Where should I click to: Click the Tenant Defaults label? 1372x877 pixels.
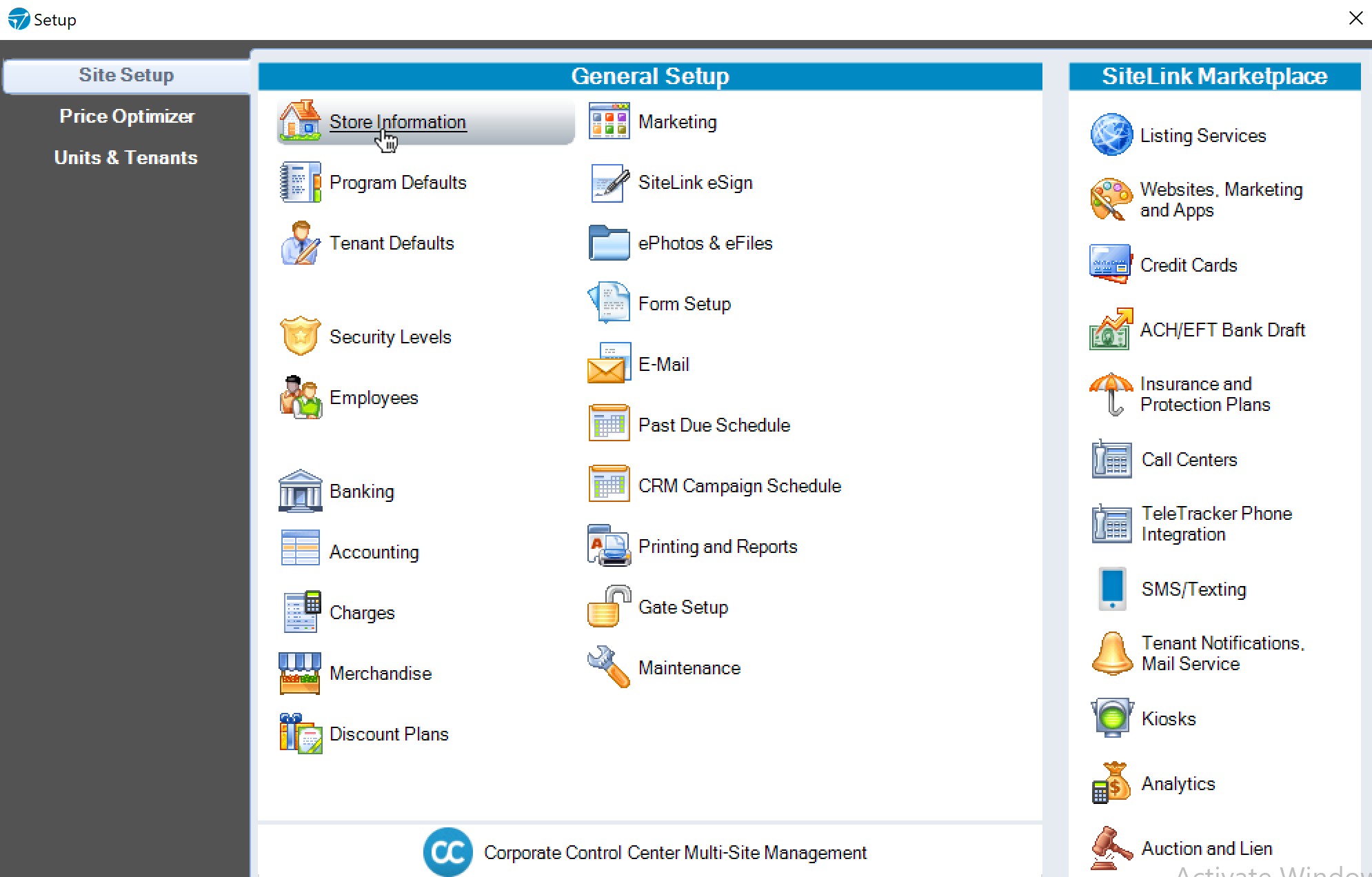pyautogui.click(x=392, y=243)
